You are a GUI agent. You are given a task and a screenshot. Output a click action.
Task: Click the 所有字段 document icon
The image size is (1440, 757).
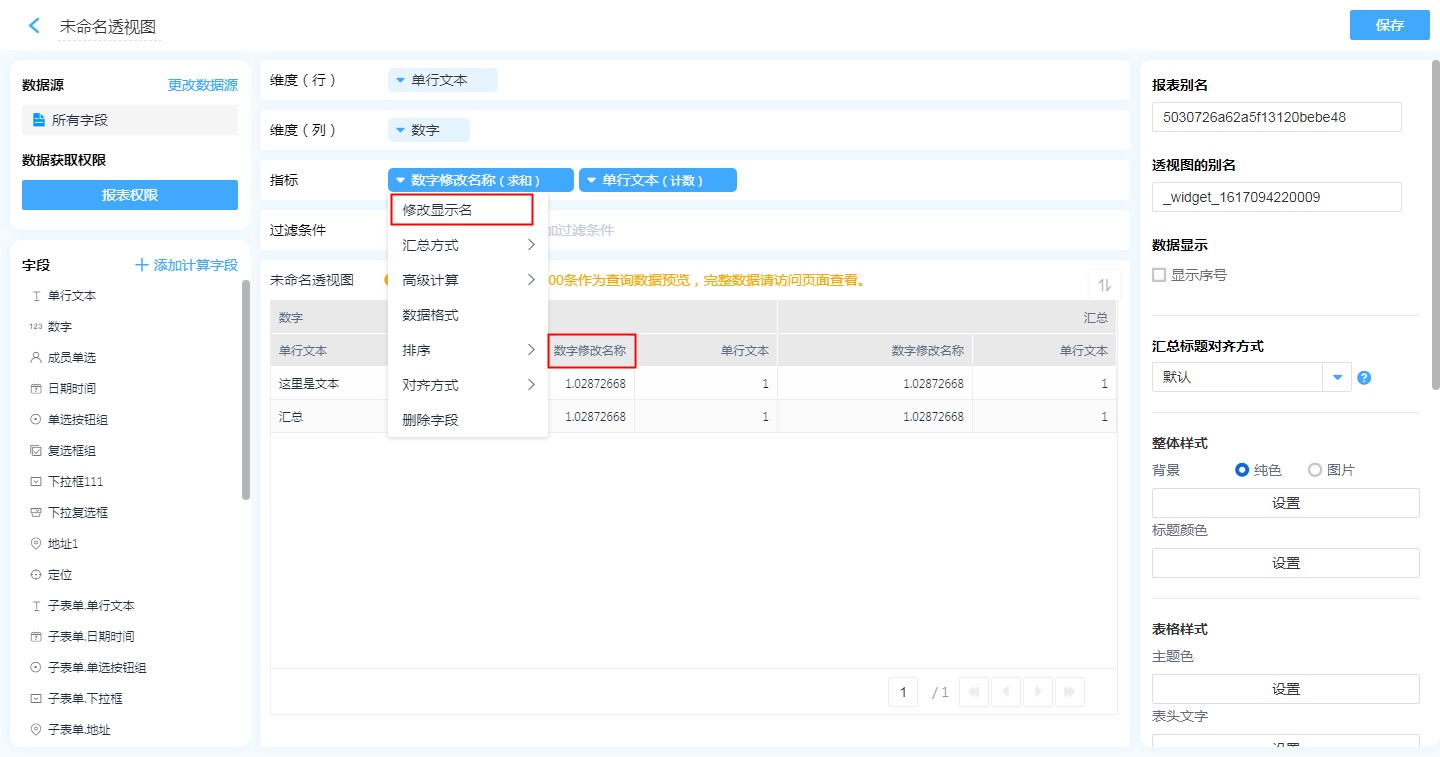[39, 120]
